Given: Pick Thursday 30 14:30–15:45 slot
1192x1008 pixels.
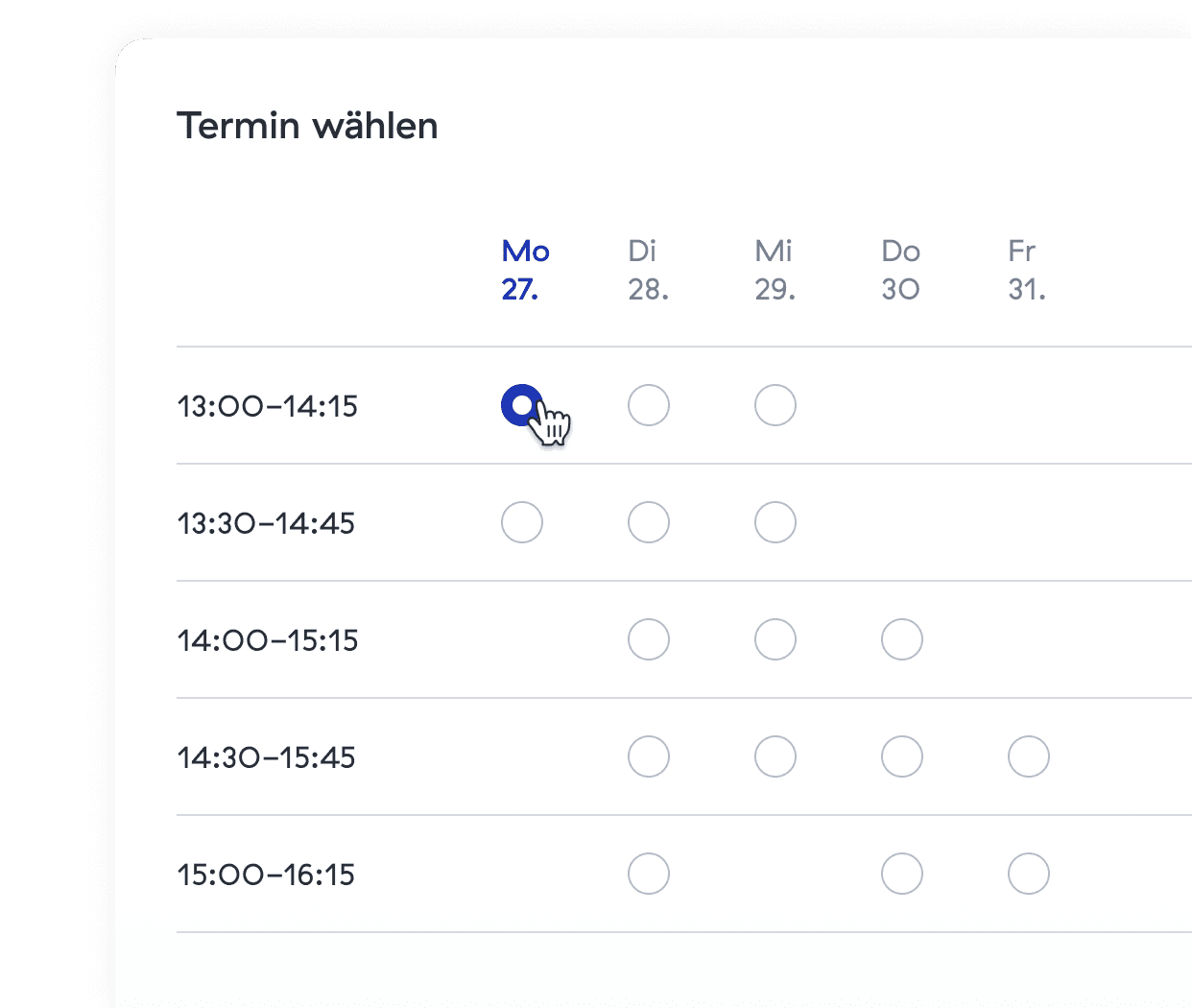Looking at the screenshot, I should [x=902, y=756].
